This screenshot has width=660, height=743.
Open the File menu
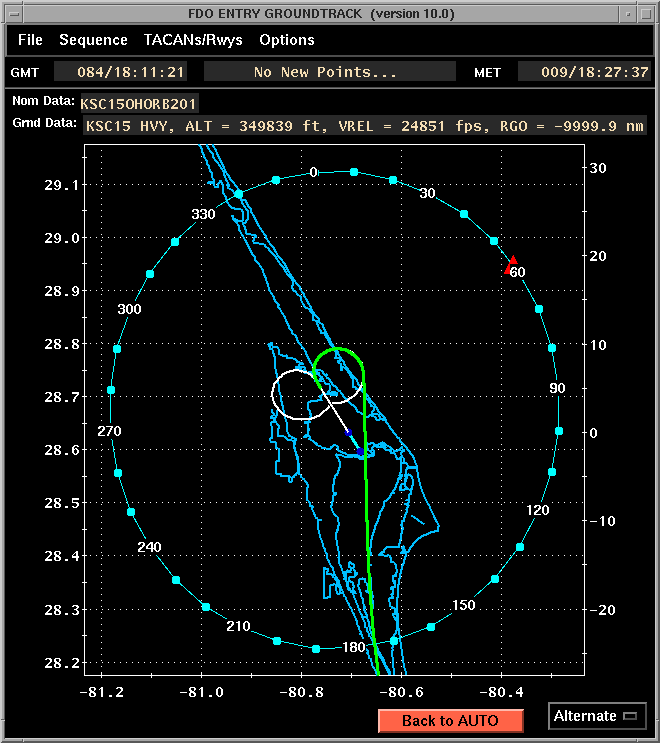coord(30,40)
